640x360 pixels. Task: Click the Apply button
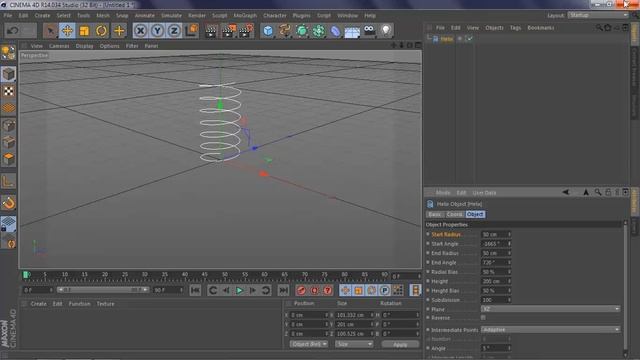coord(400,344)
